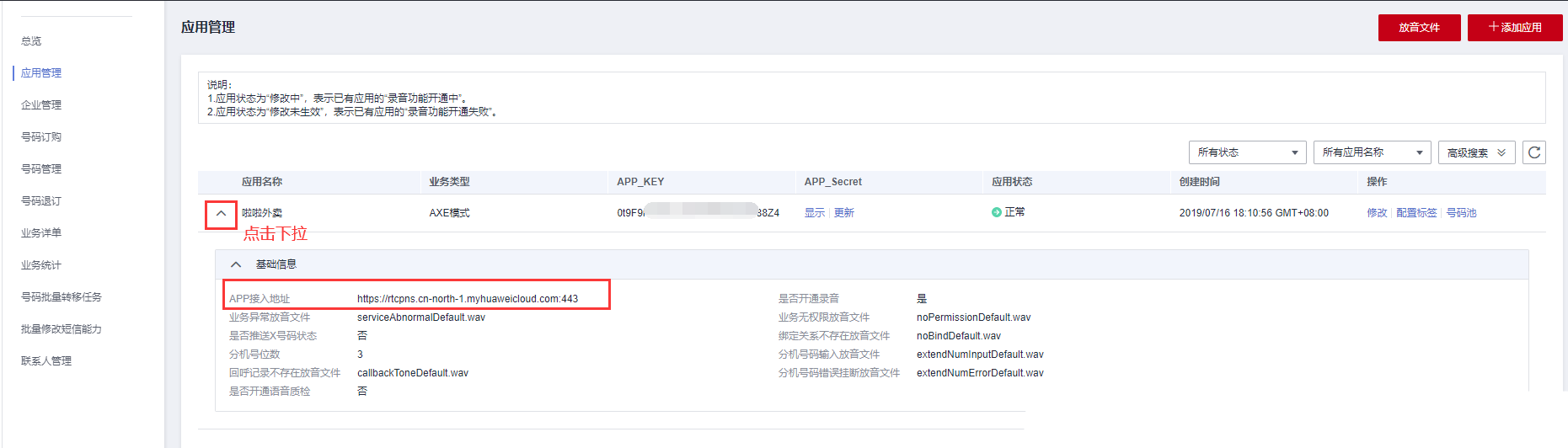Click the 修改 link for 啦啦外卖
The height and width of the screenshot is (448, 1568).
(1377, 213)
